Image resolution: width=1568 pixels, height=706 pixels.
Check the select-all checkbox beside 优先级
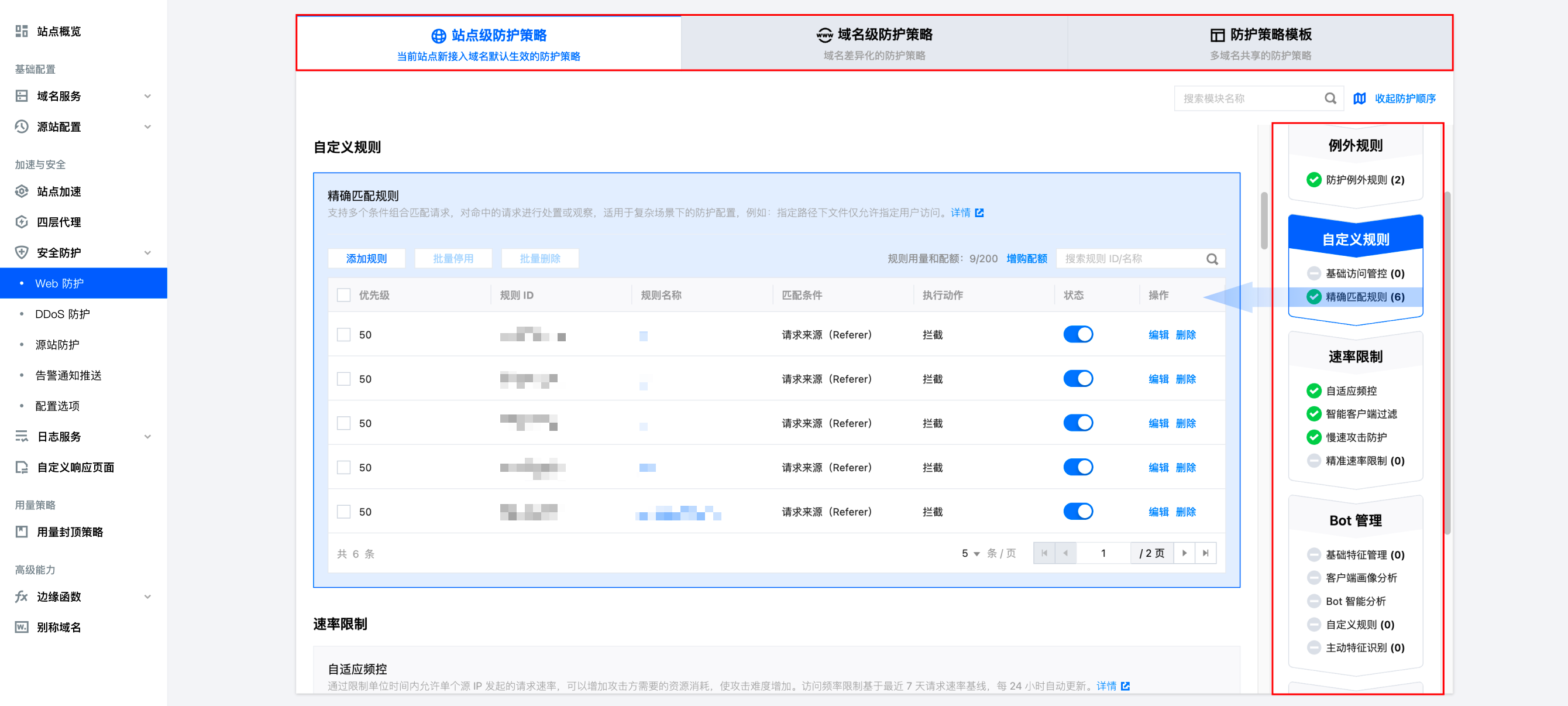pos(344,295)
